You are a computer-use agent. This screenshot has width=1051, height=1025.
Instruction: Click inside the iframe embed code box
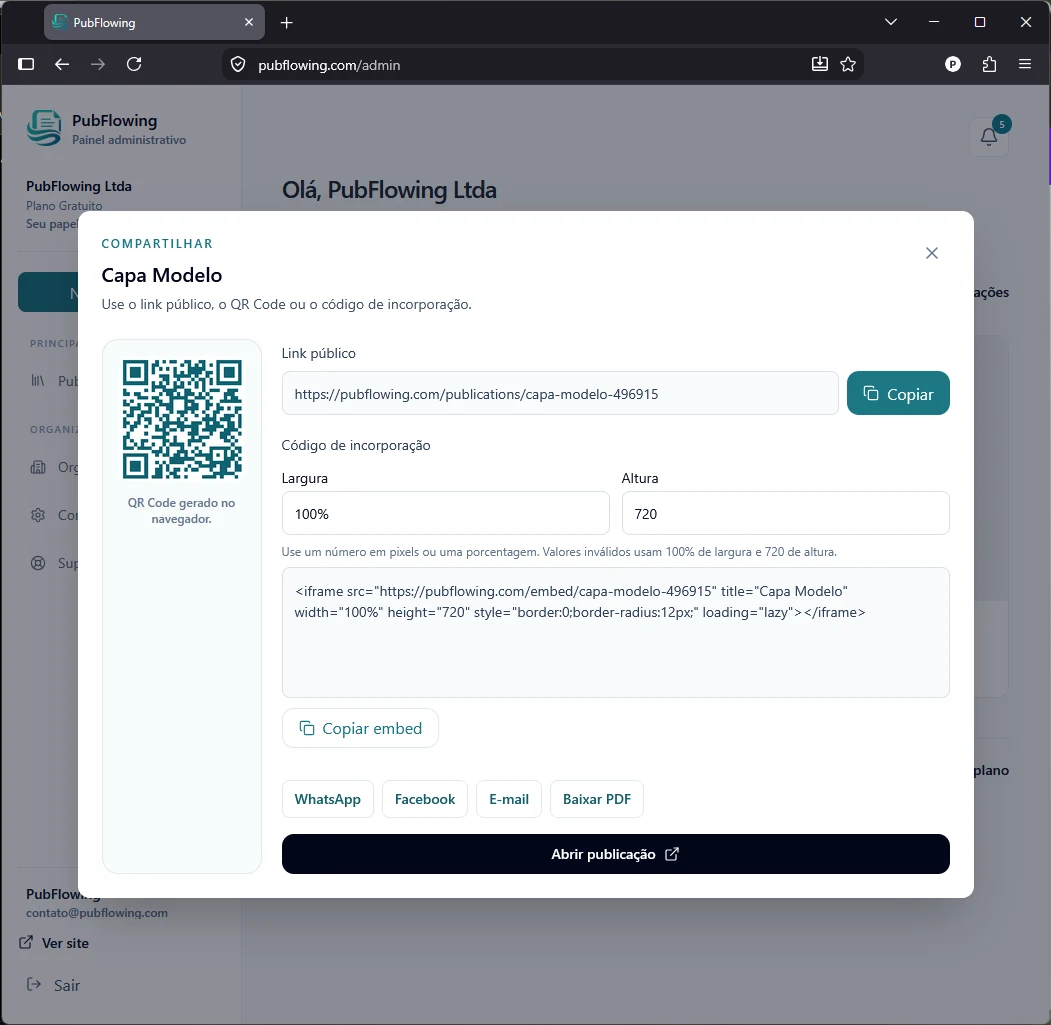pyautogui.click(x=615, y=632)
